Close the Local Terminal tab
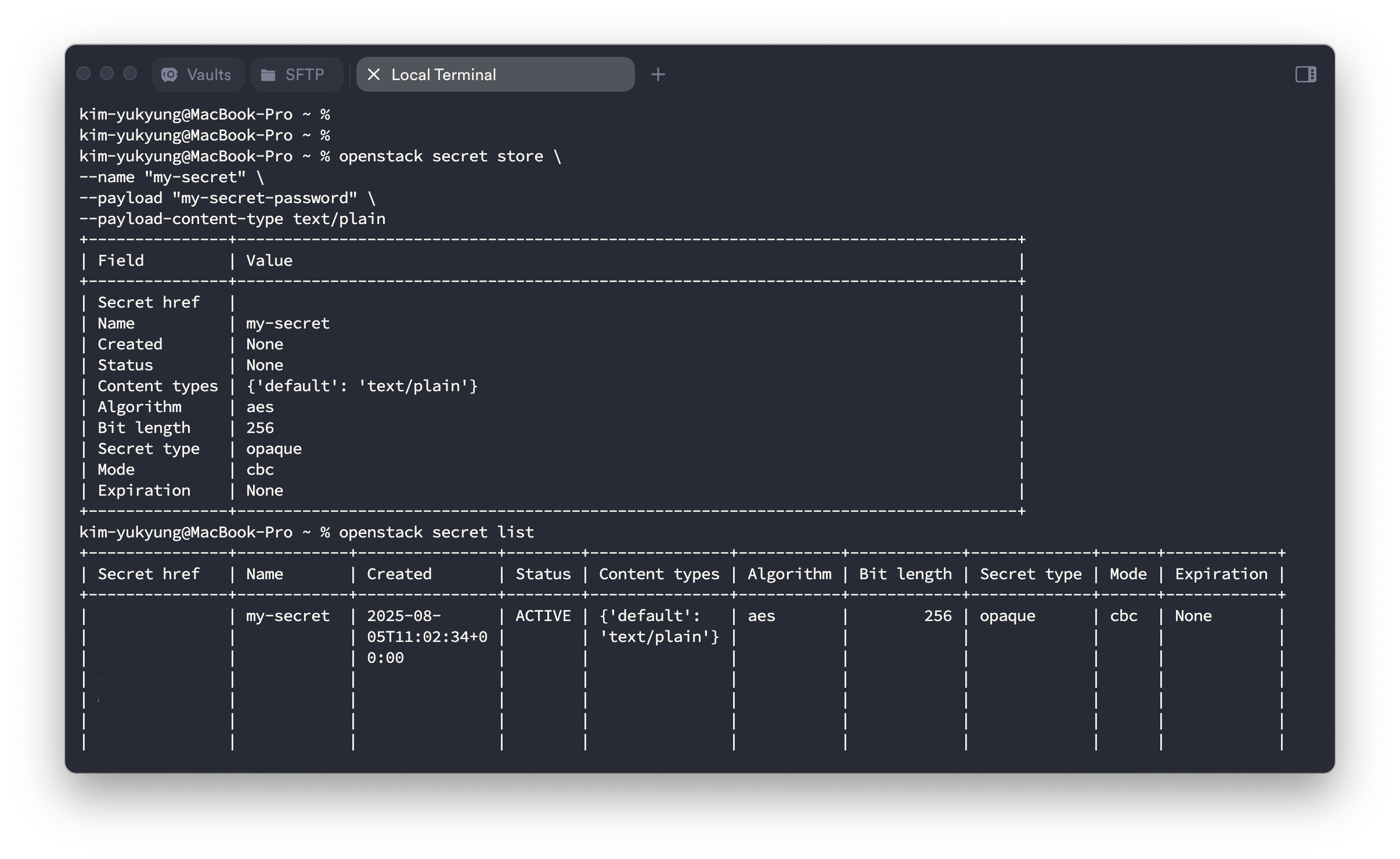Screen dimensions: 1400x859 pyautogui.click(x=374, y=74)
